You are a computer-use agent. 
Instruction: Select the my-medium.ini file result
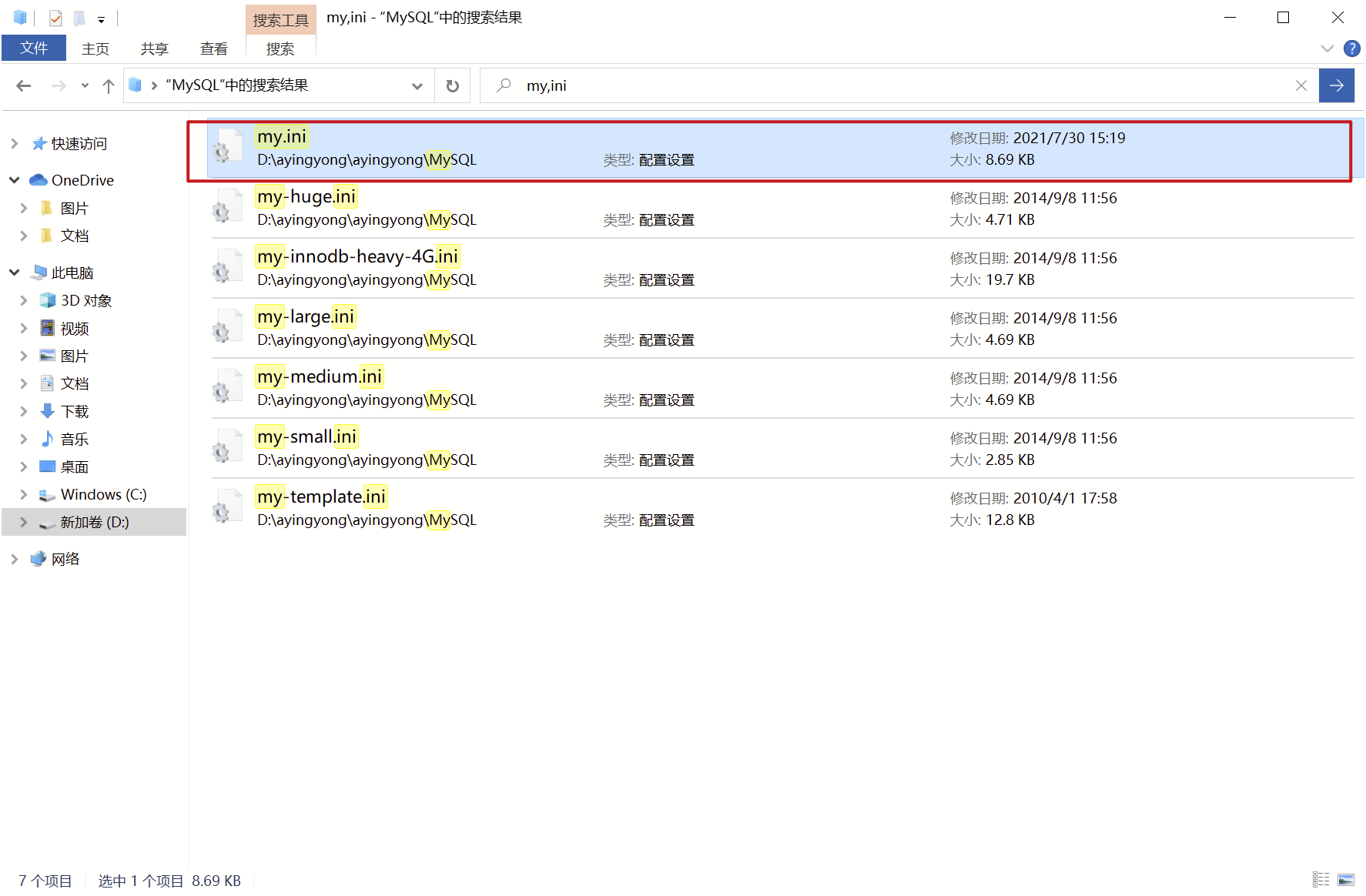click(x=782, y=389)
